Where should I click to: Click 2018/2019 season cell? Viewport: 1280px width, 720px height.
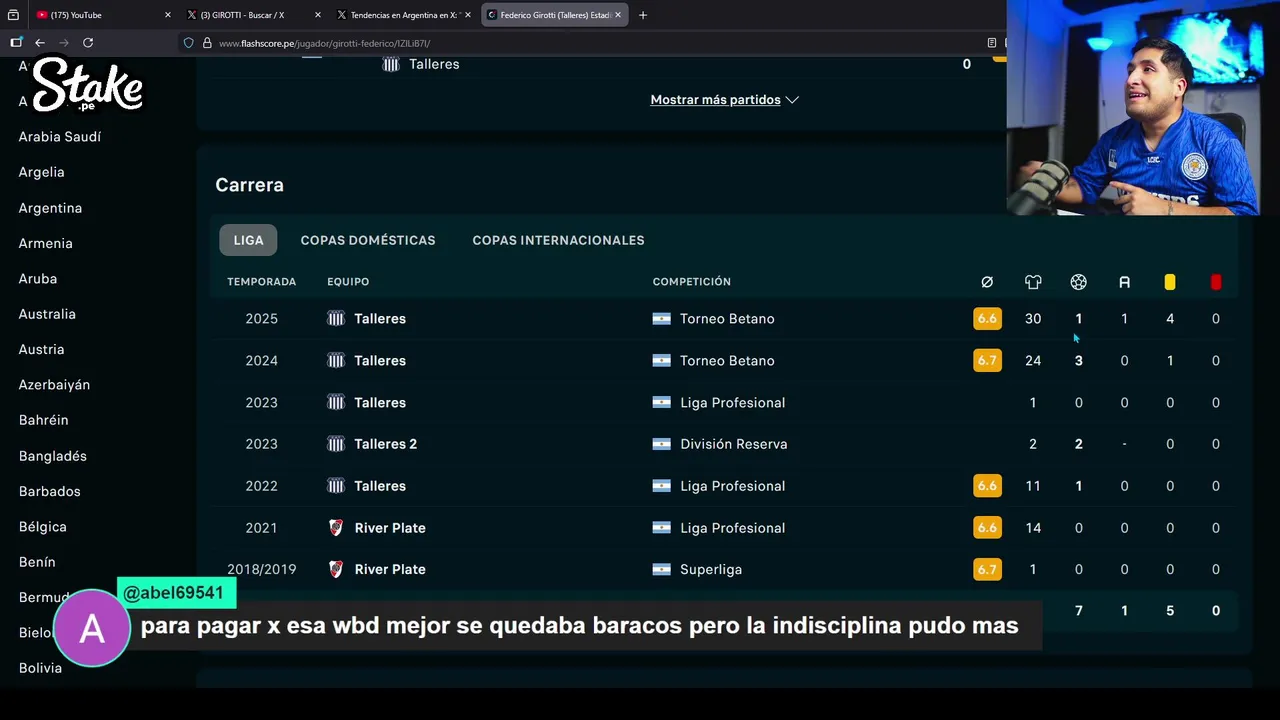coord(262,570)
